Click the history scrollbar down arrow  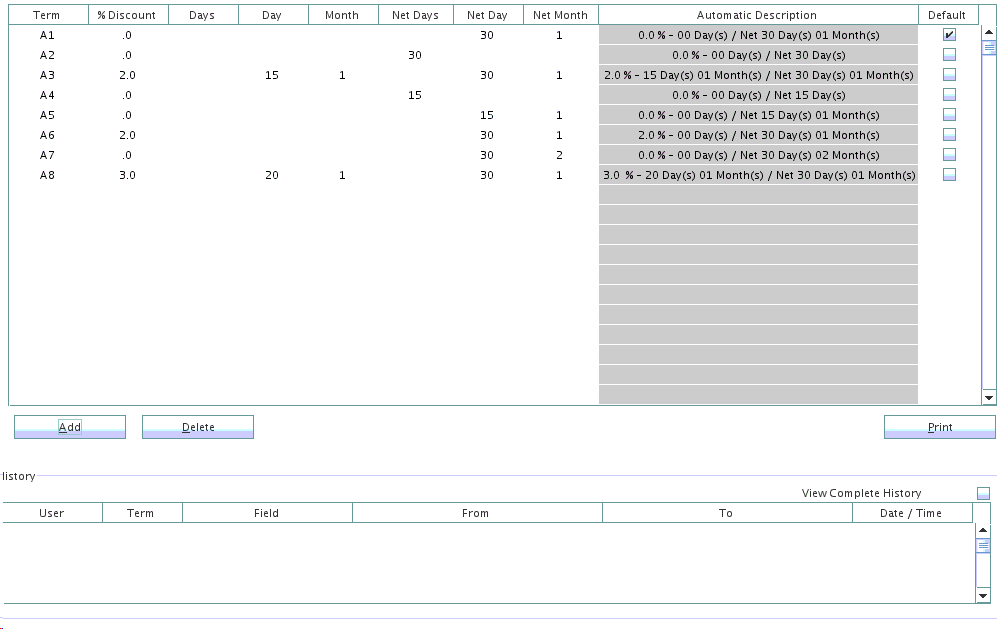click(x=983, y=596)
